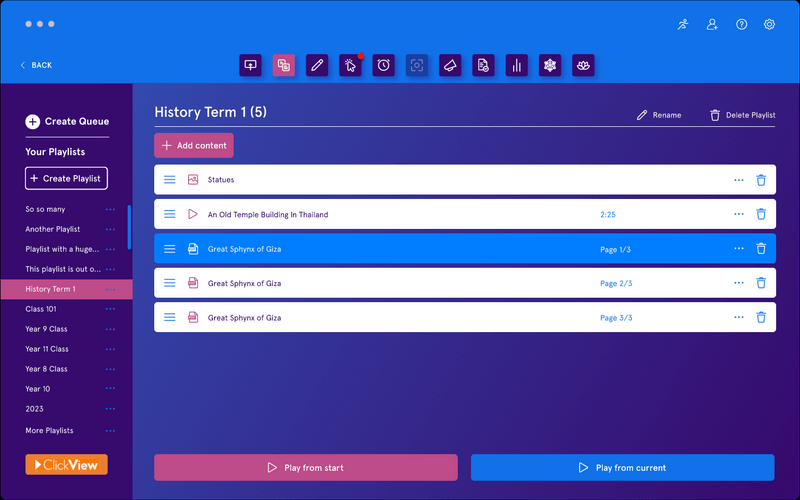Viewport: 800px width, 500px height.
Task: Click the Create Playlist button
Action: 66,178
